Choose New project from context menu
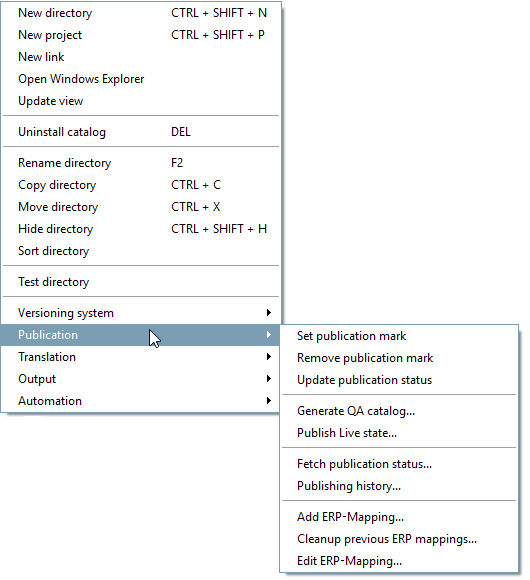This screenshot has height=580, width=530. click(141, 35)
